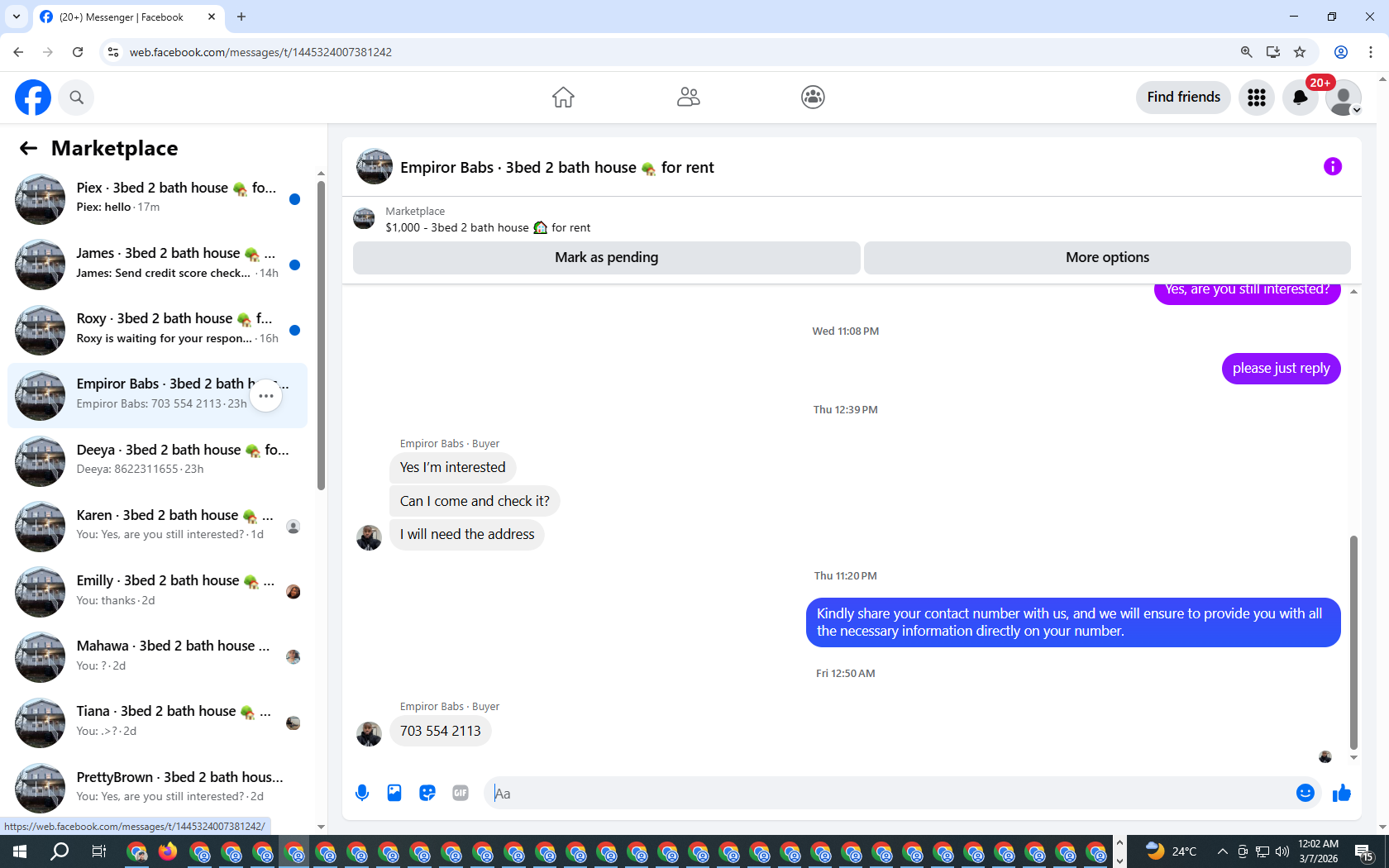
Task: Open the Facebook search magnifier
Action: pos(76,98)
